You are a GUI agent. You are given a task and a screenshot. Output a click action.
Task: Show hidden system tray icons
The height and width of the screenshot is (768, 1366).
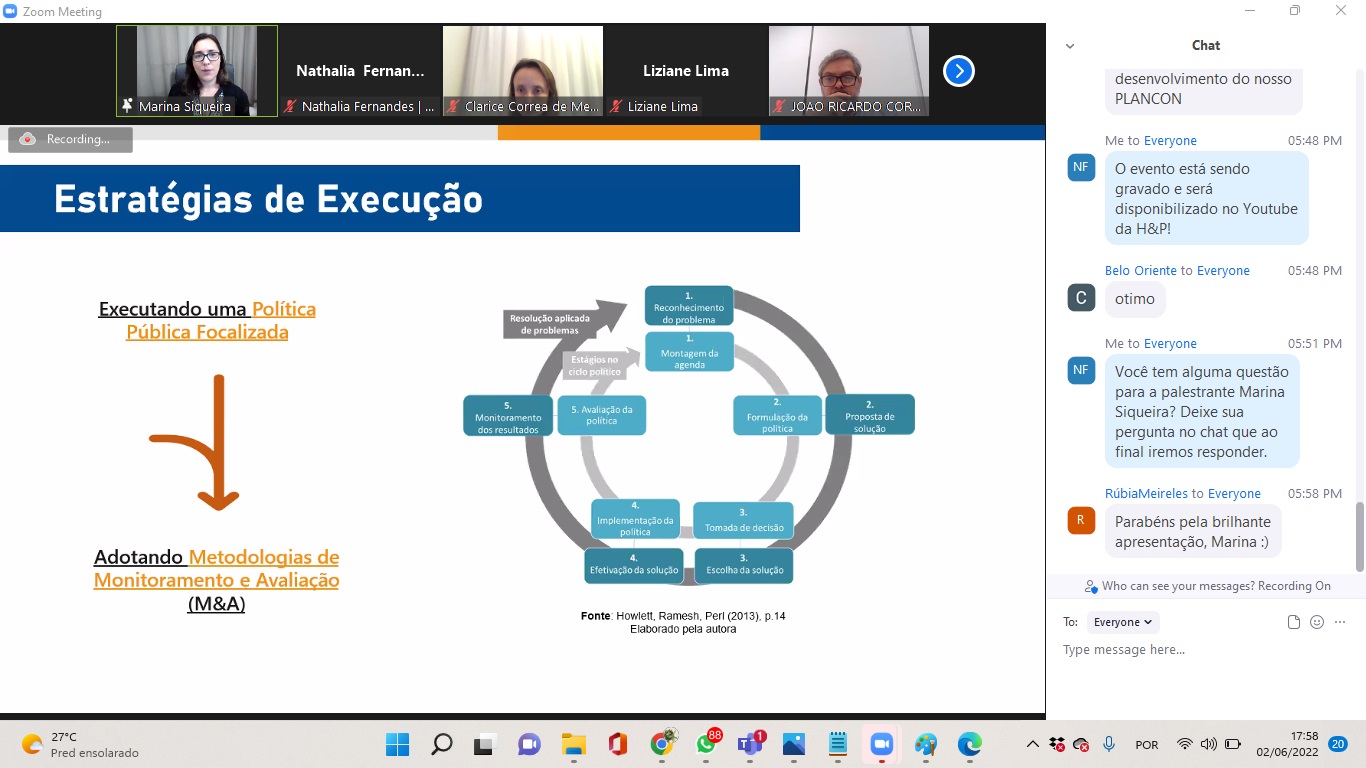click(1033, 745)
